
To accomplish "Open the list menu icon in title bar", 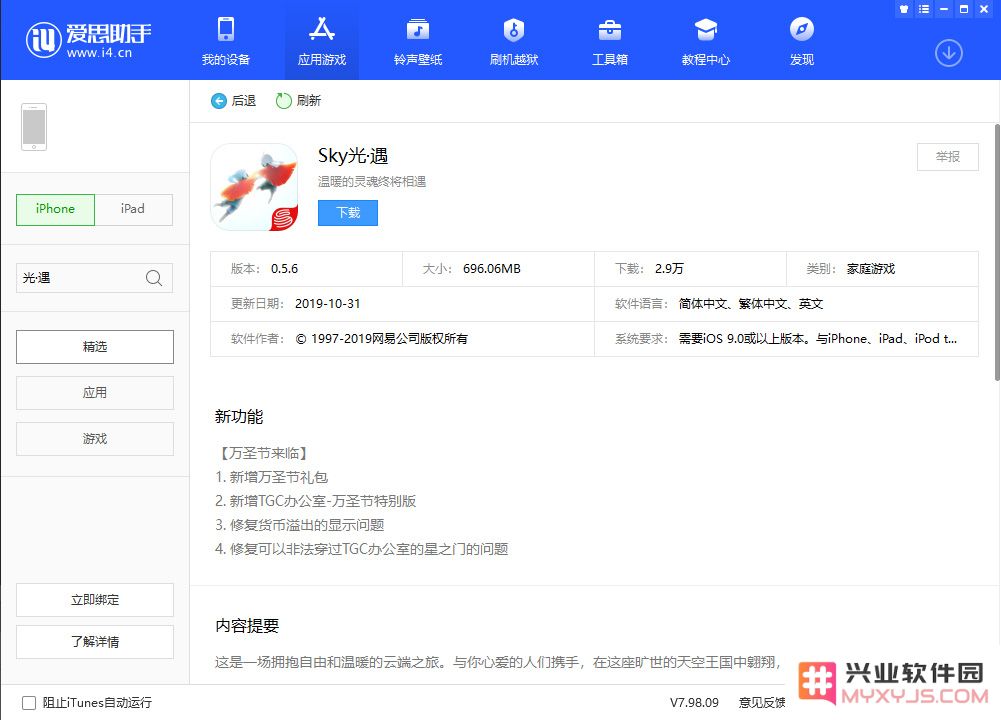I will click(x=924, y=9).
